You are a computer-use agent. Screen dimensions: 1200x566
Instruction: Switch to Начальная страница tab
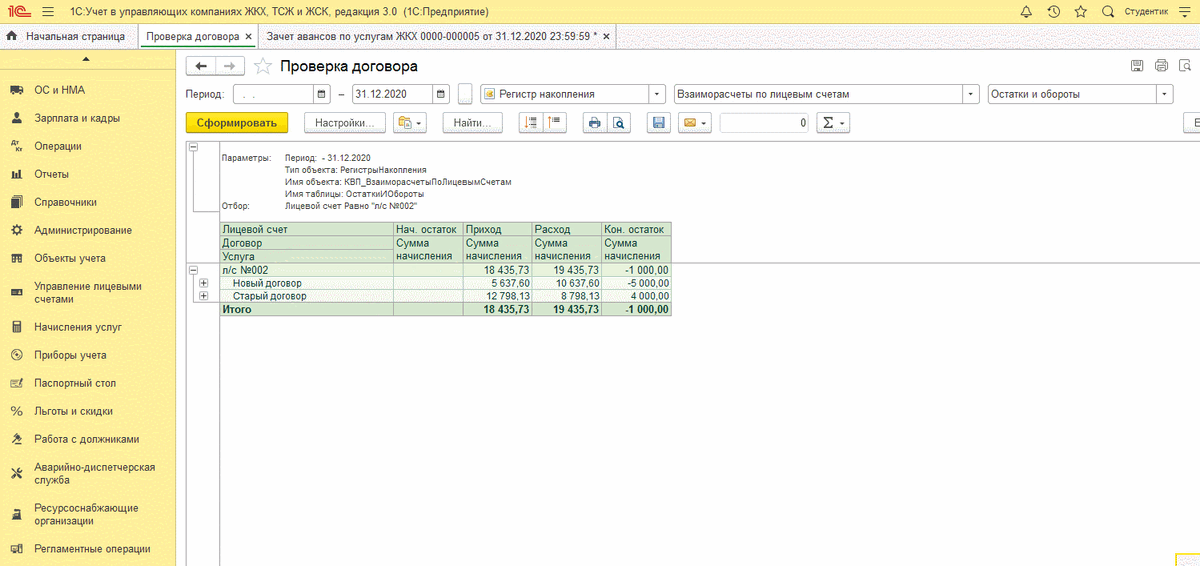tap(67, 36)
